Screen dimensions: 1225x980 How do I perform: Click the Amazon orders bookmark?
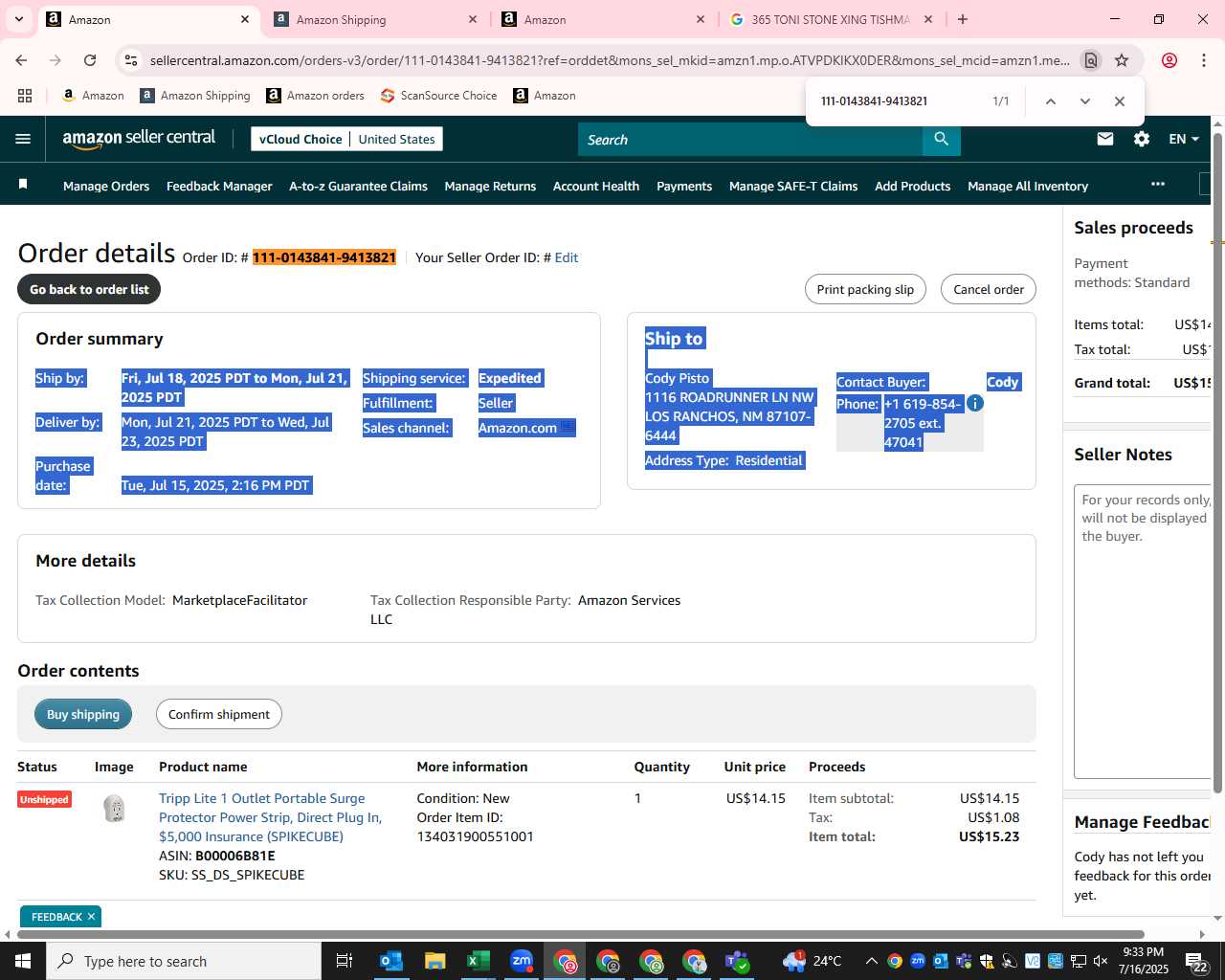pyautogui.click(x=315, y=96)
